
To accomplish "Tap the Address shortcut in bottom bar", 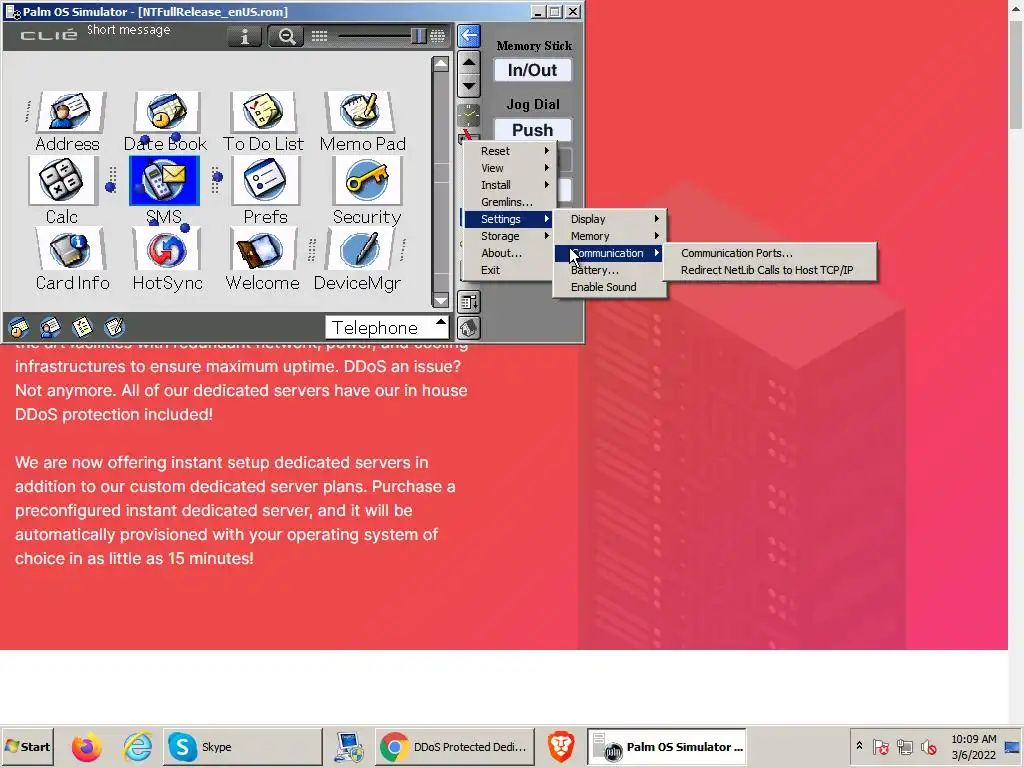I will [50, 327].
